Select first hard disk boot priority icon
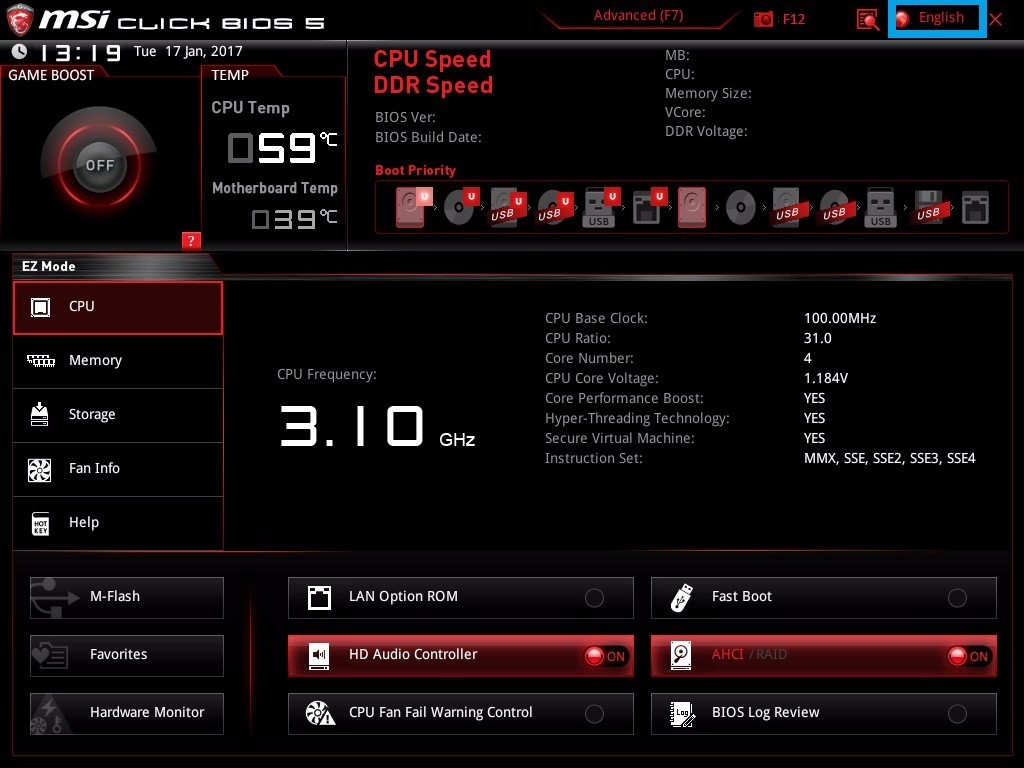The image size is (1024, 768). coord(411,207)
